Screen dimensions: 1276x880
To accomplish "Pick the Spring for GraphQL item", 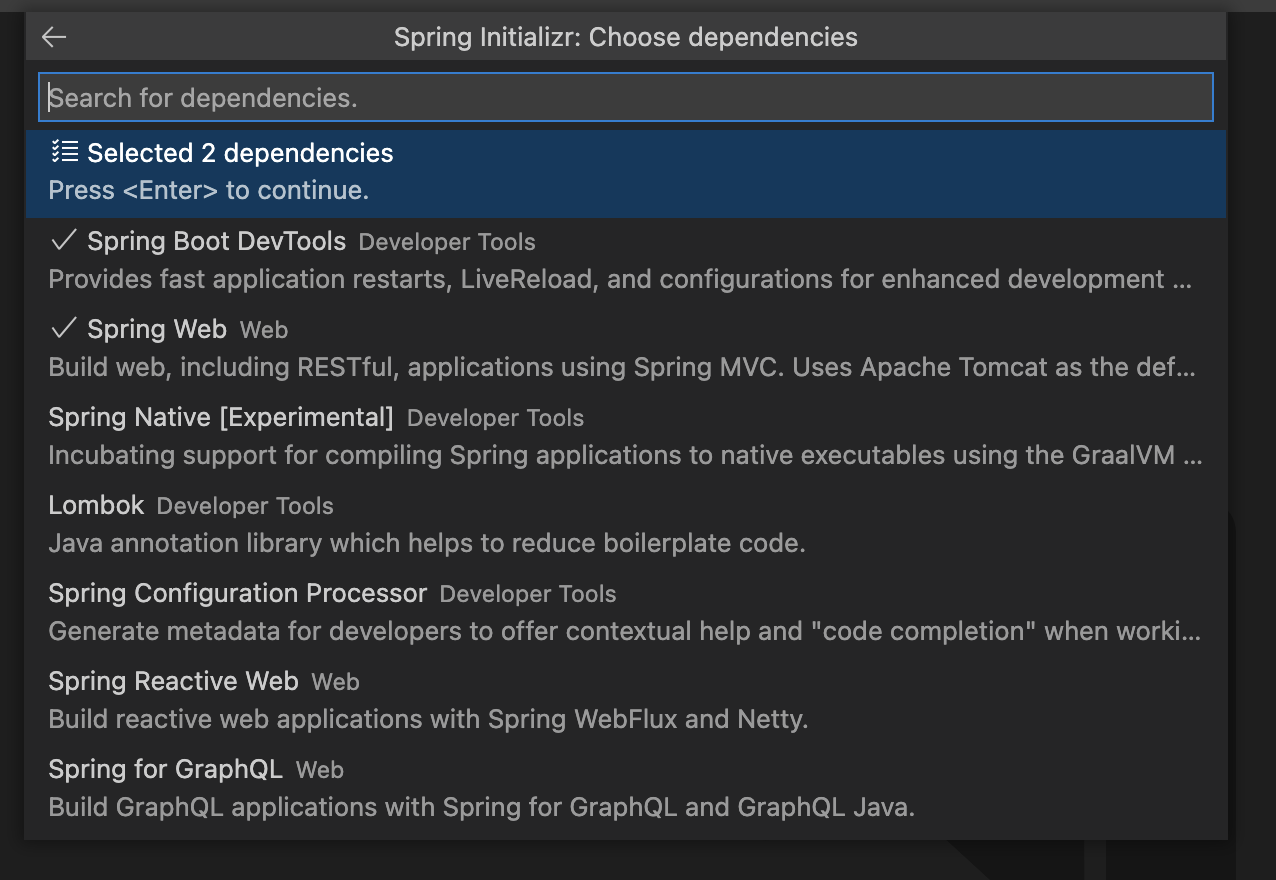I will tap(165, 769).
